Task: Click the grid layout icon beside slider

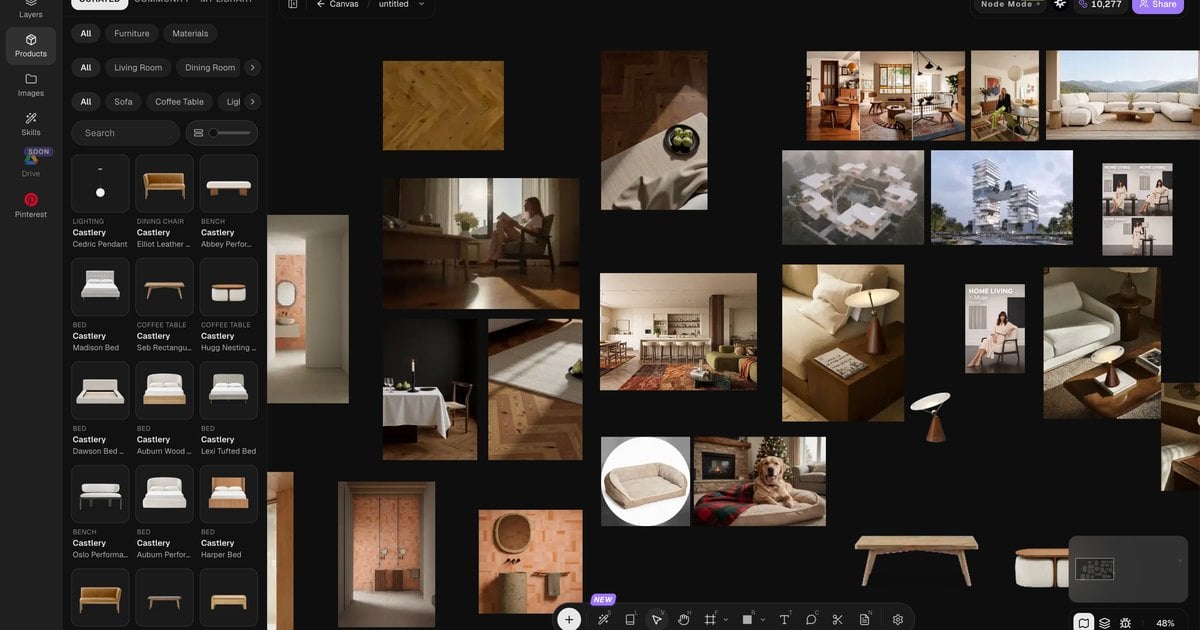Action: [198, 133]
